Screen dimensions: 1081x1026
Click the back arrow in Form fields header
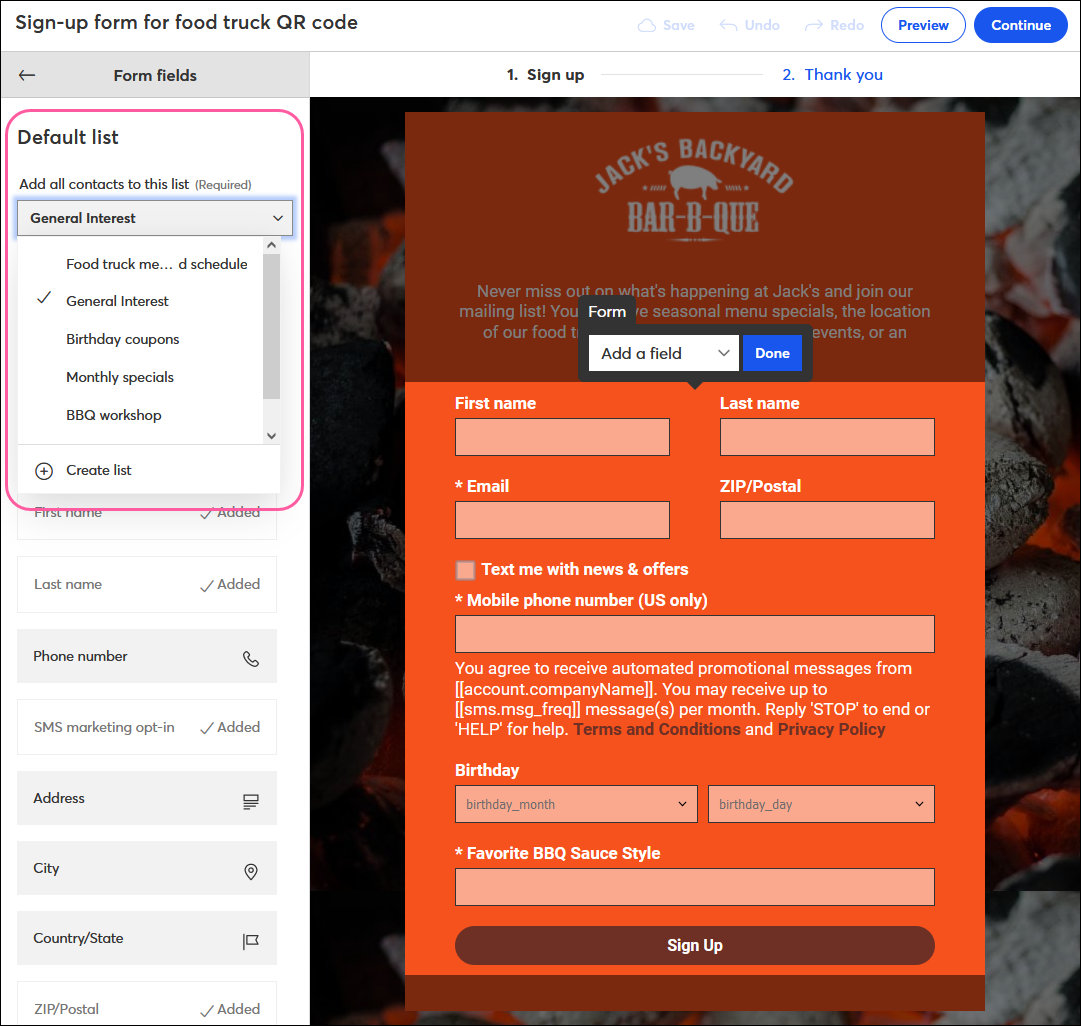[x=27, y=75]
